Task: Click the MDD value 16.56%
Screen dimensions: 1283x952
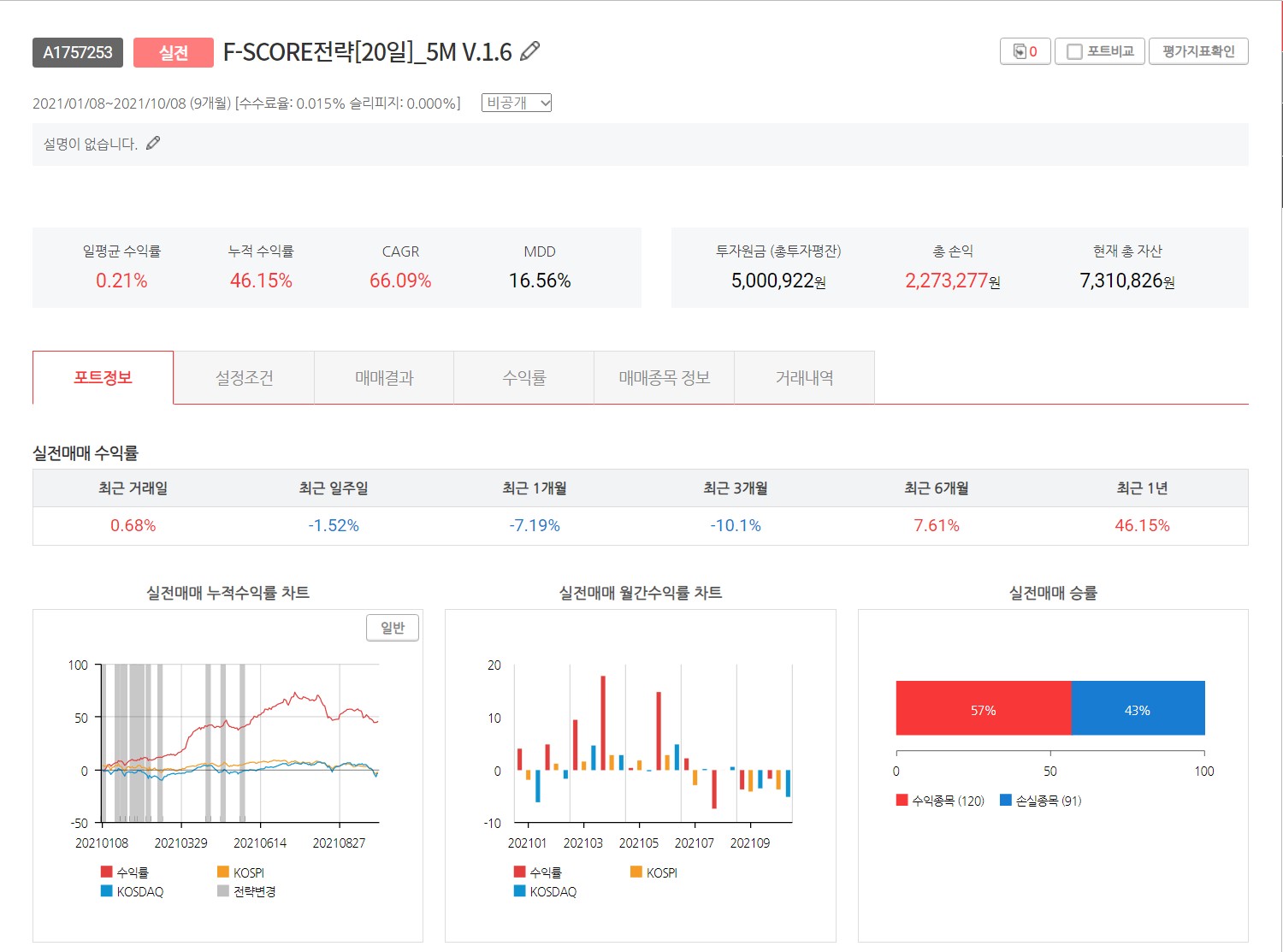Action: point(540,281)
